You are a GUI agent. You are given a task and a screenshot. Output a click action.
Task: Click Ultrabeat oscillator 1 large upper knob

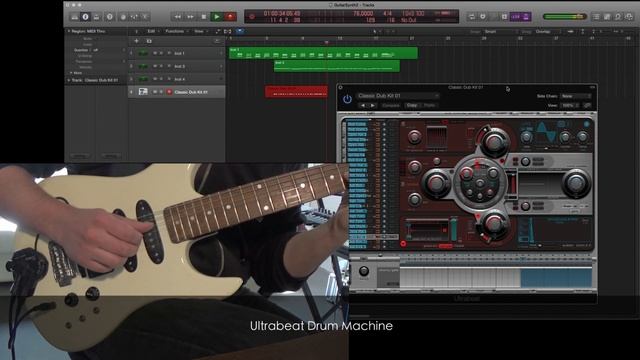(x=494, y=142)
